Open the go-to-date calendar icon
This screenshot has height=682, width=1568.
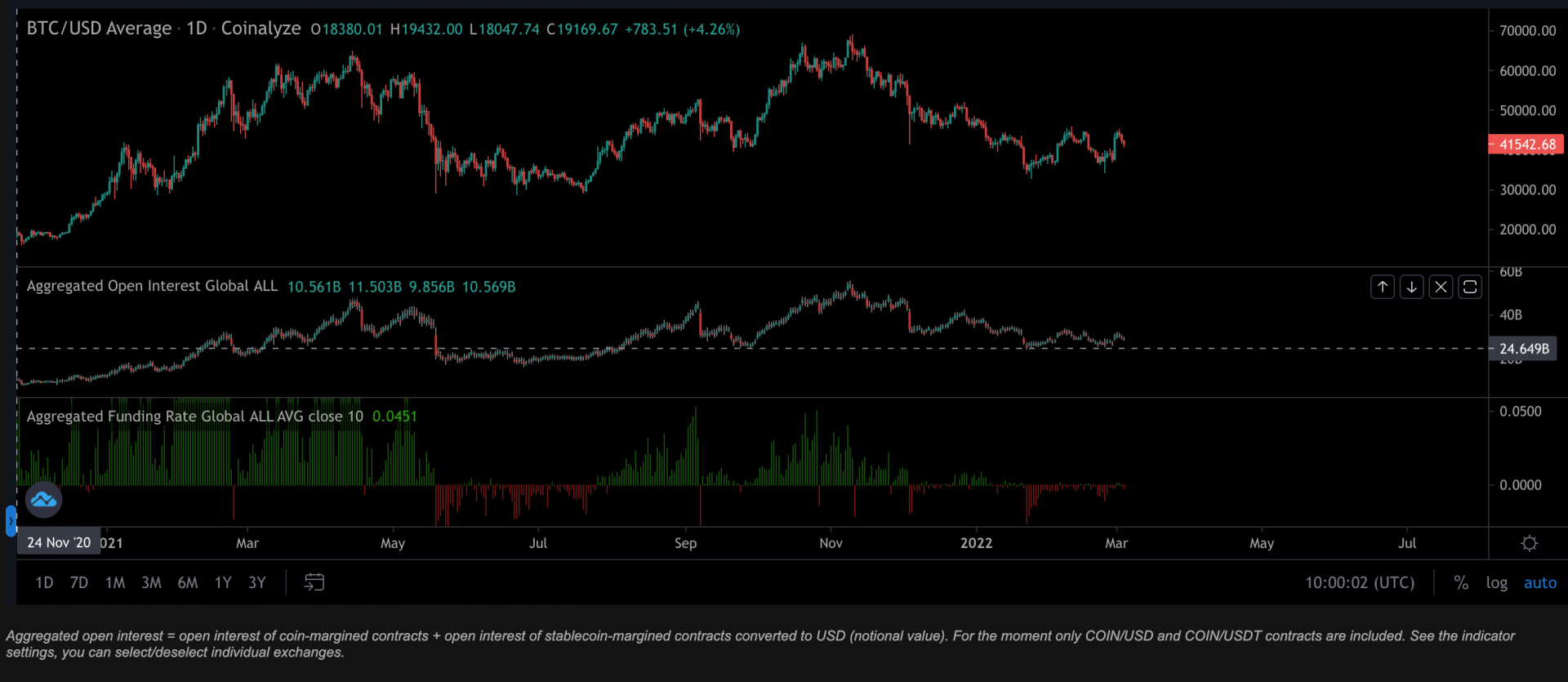tap(314, 582)
